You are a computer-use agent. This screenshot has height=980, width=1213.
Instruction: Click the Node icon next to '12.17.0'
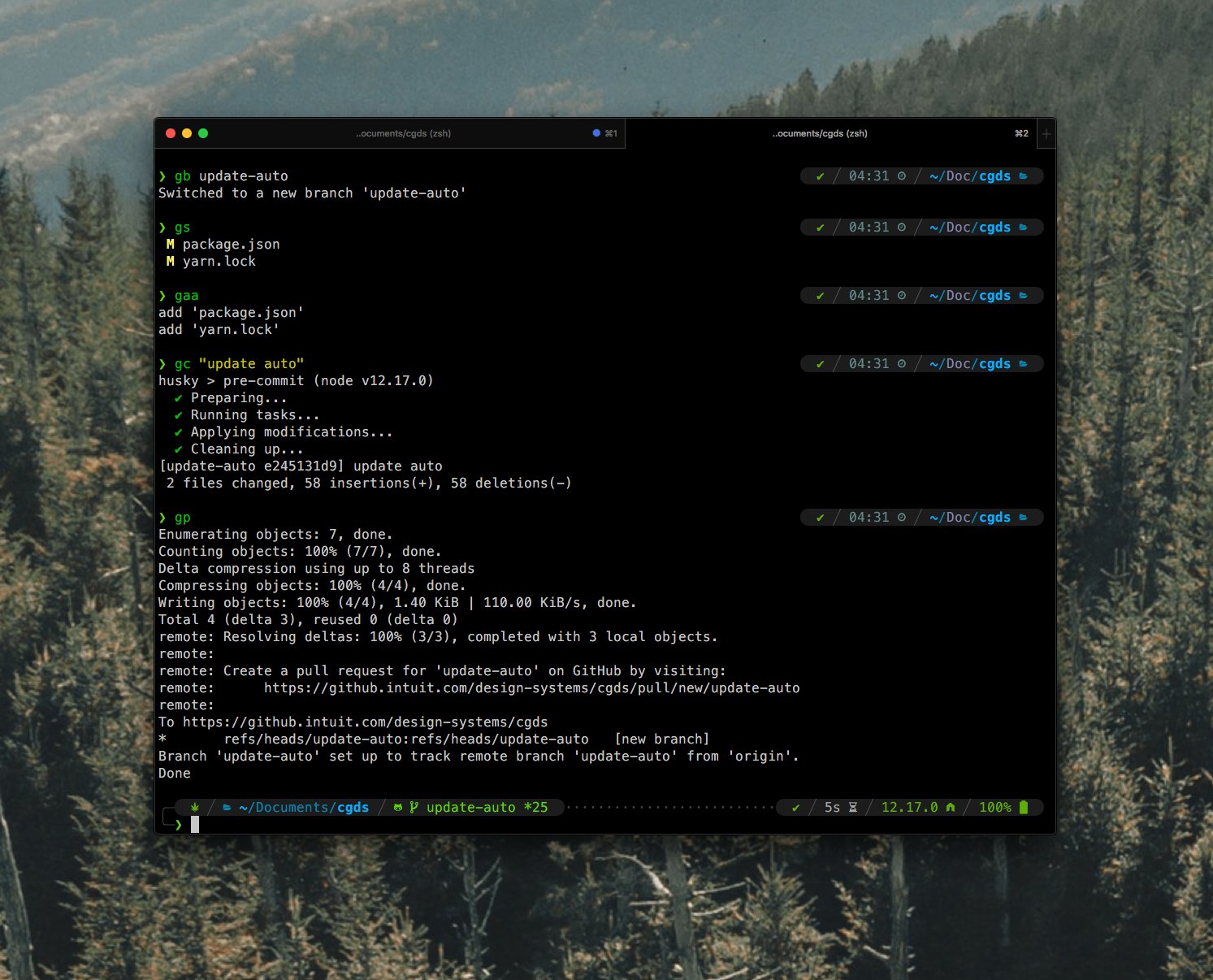point(951,807)
